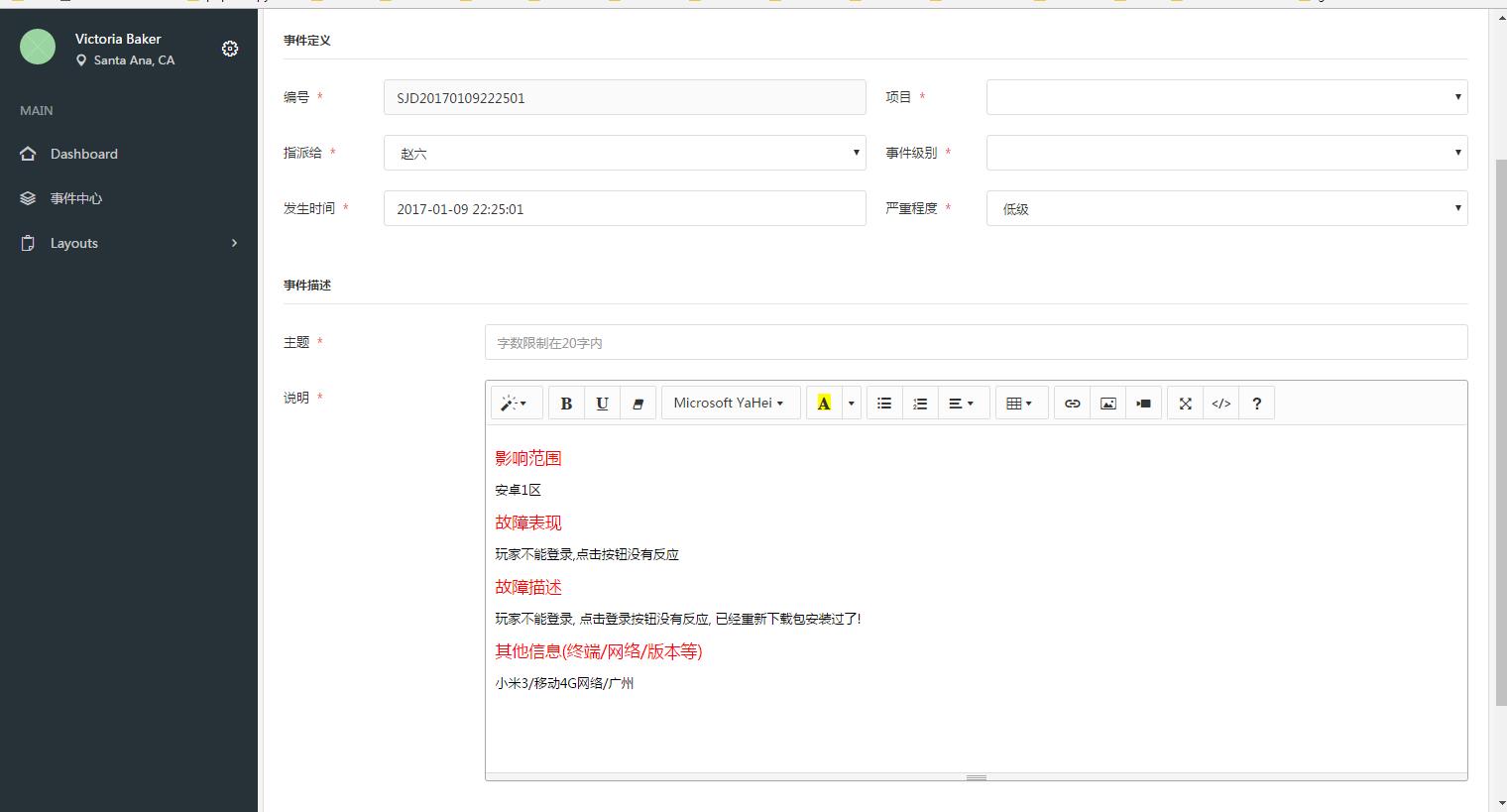The height and width of the screenshot is (812, 1507).
Task: Click the Victoria Baker user name
Action: (118, 39)
